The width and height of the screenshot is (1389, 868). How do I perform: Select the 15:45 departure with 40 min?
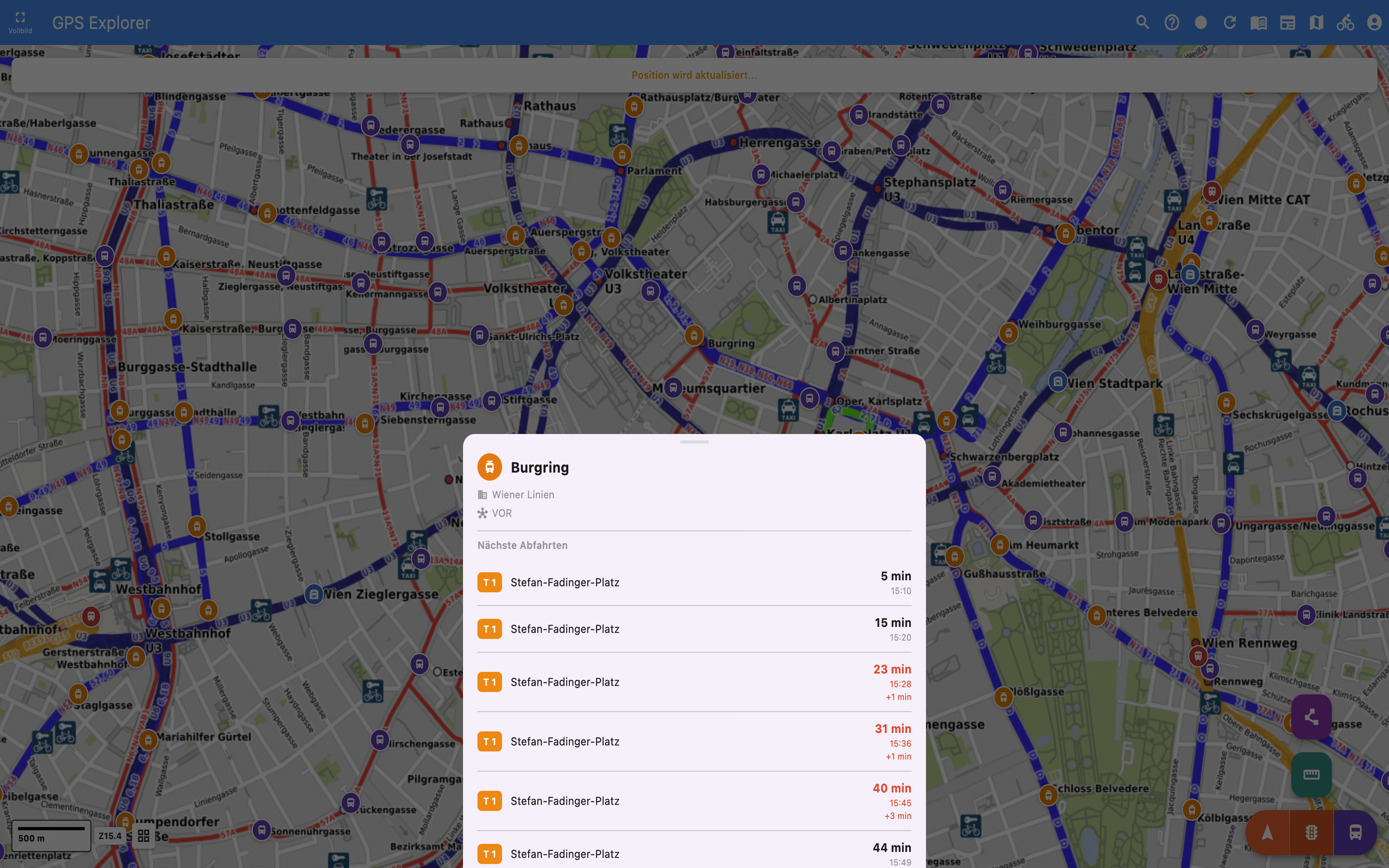click(694, 801)
